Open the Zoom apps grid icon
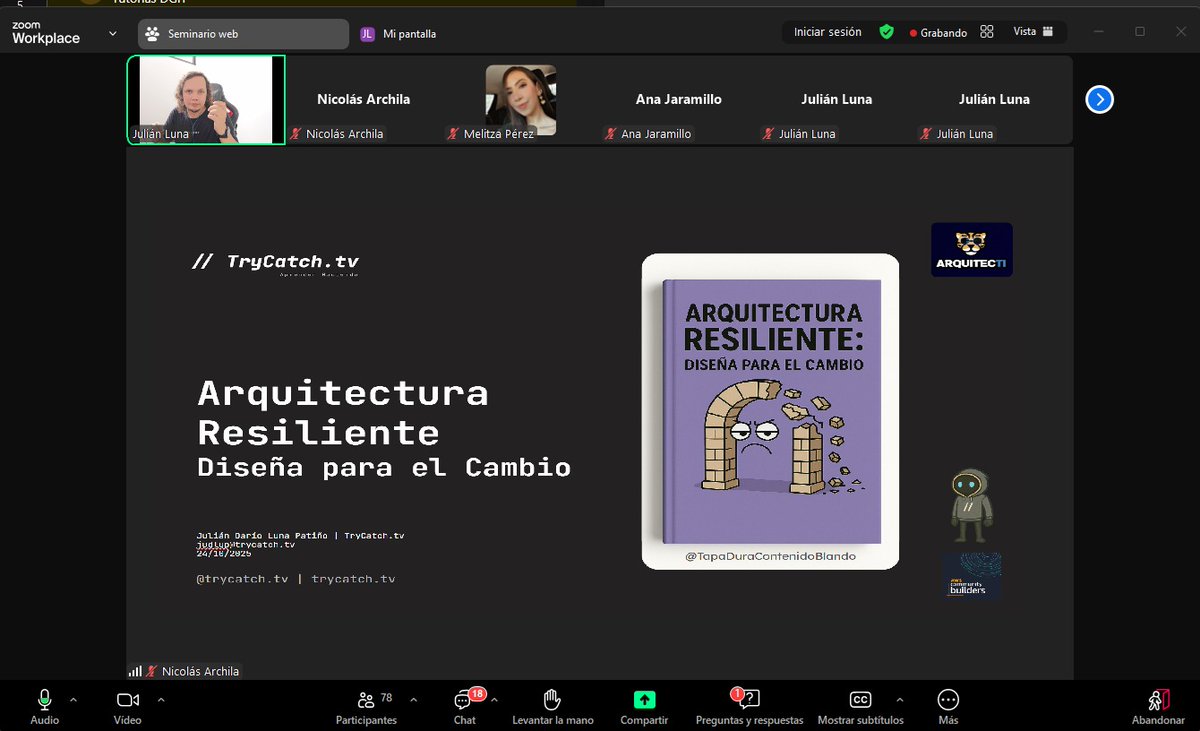 click(x=987, y=32)
